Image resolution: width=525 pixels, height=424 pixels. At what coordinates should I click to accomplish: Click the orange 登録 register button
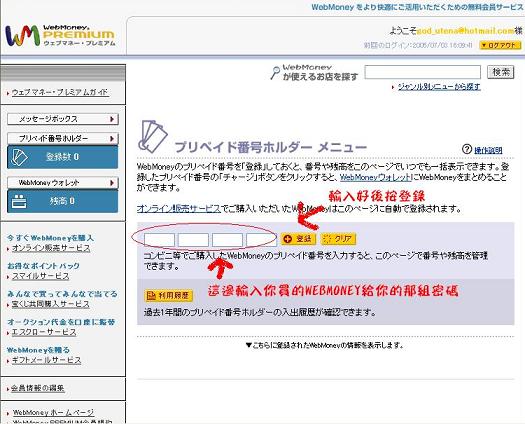298,239
